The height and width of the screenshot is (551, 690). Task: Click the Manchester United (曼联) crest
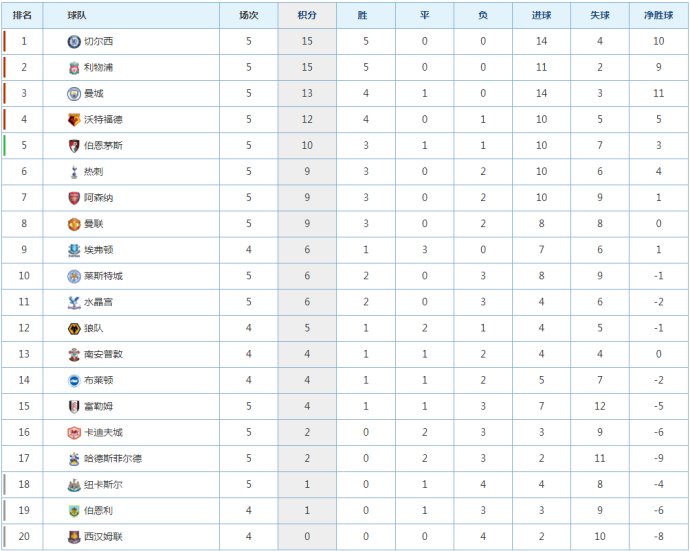click(74, 224)
